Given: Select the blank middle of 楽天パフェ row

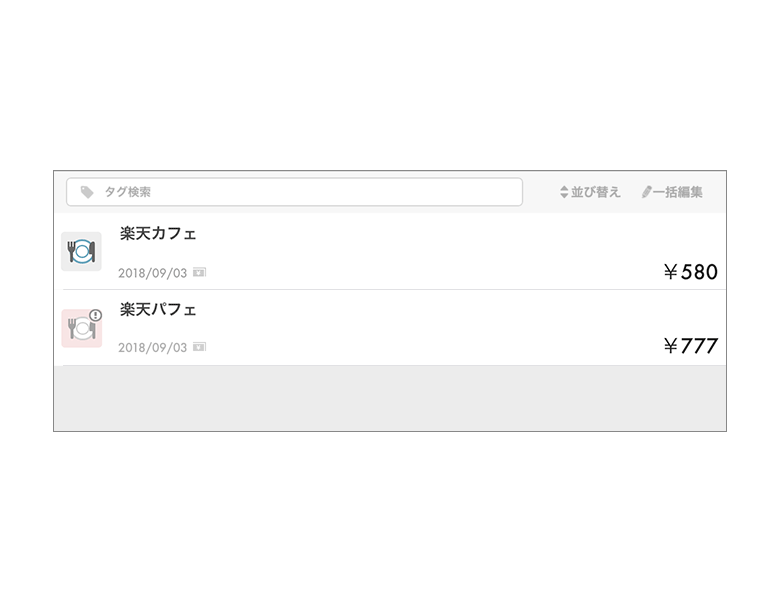Looking at the screenshot, I should click(420, 328).
